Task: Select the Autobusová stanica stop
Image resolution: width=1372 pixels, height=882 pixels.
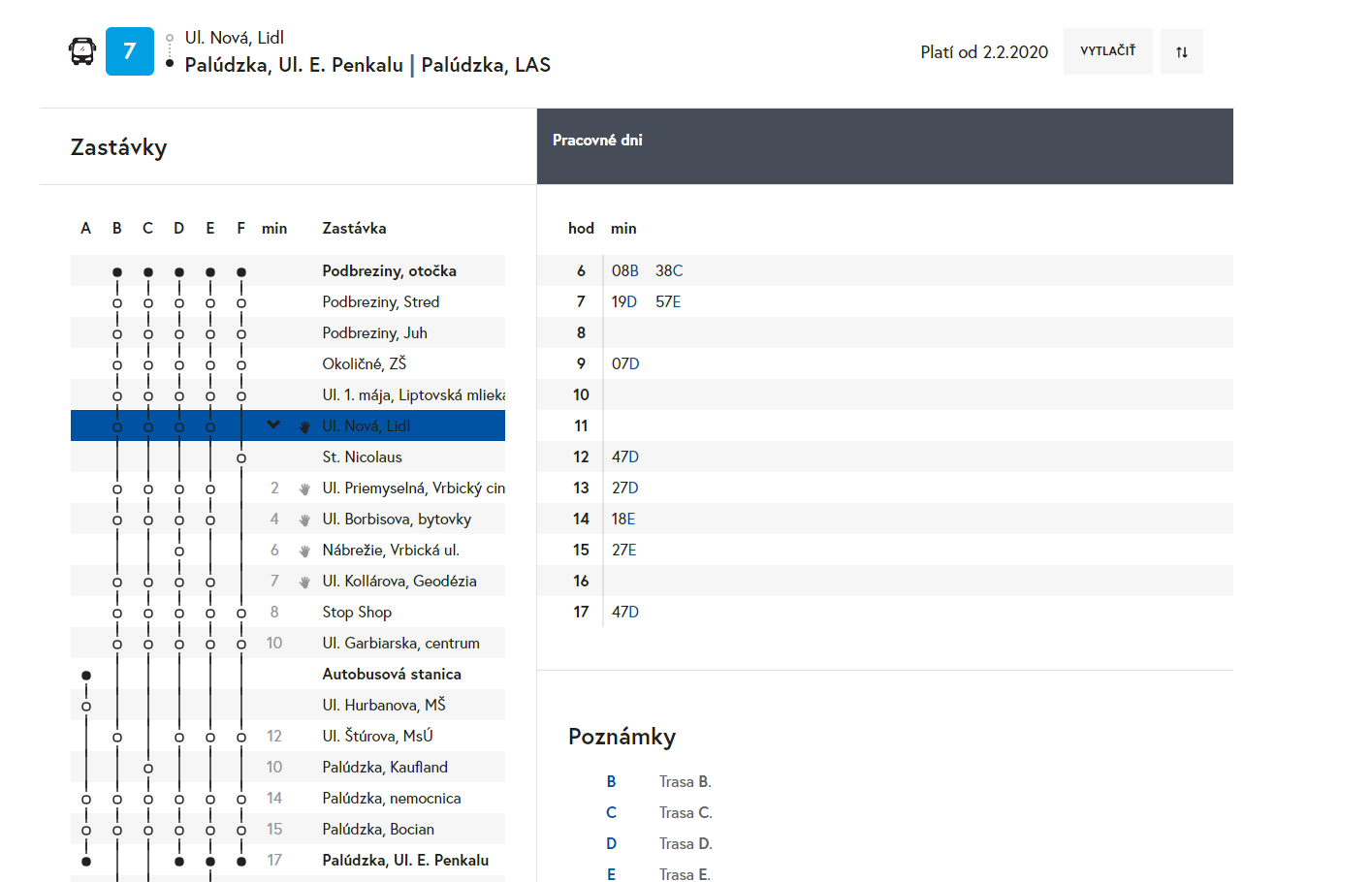Action: pyautogui.click(x=391, y=675)
